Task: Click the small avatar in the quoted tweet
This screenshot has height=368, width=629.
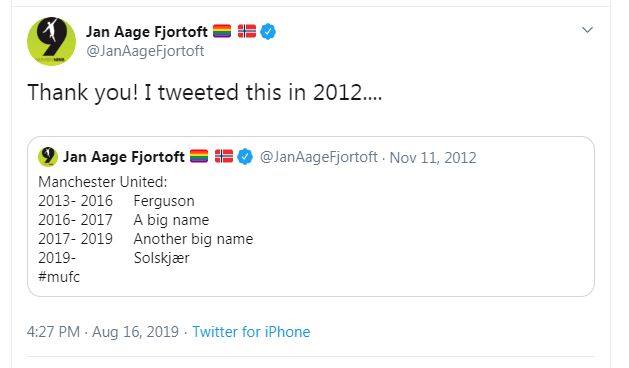Action: click(48, 157)
